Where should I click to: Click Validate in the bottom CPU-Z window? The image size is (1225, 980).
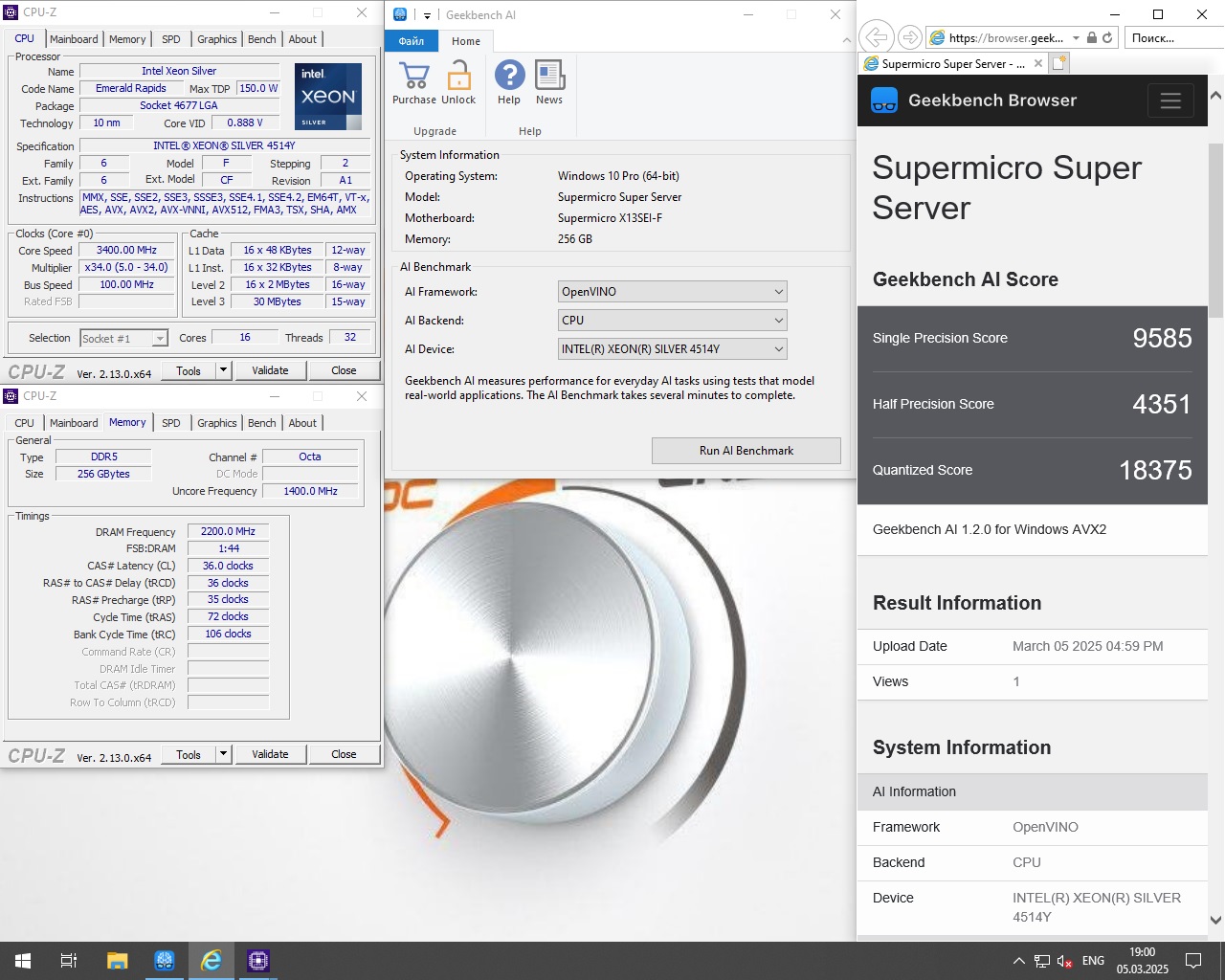[270, 754]
